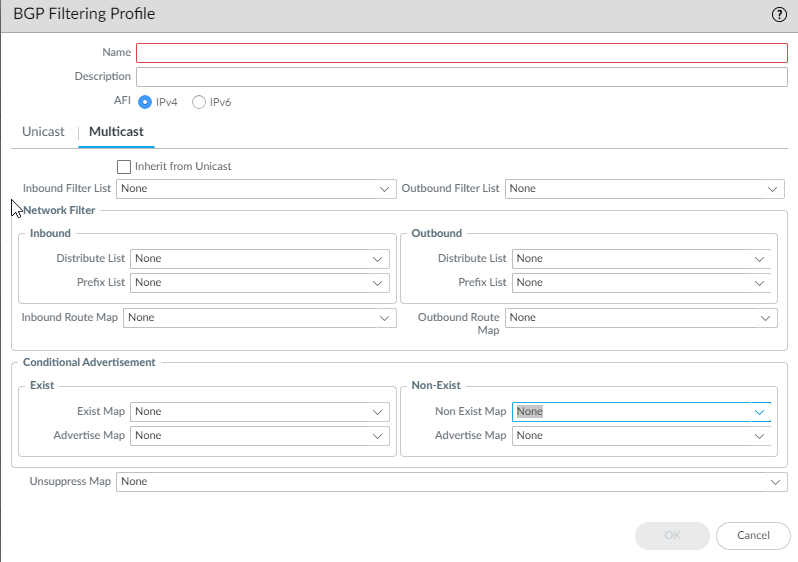Click the Description input field
The image size is (798, 562).
(461, 77)
